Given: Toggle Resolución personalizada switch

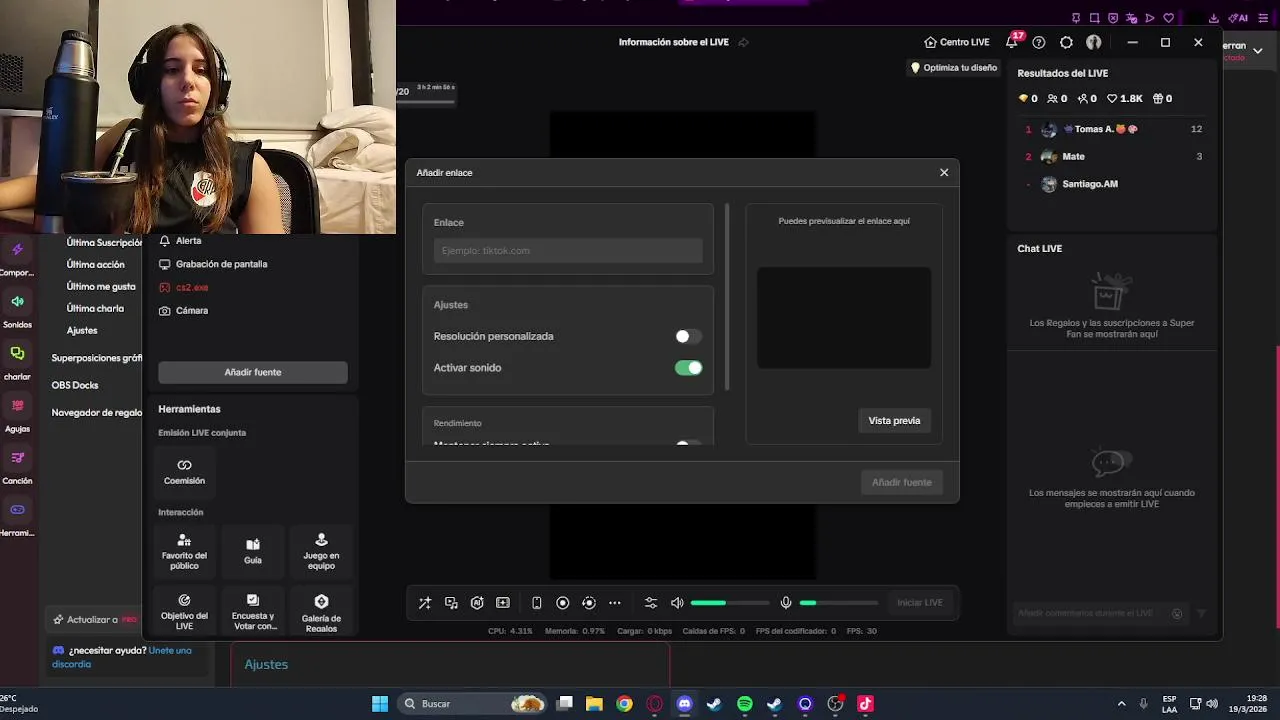Looking at the screenshot, I should 688,337.
